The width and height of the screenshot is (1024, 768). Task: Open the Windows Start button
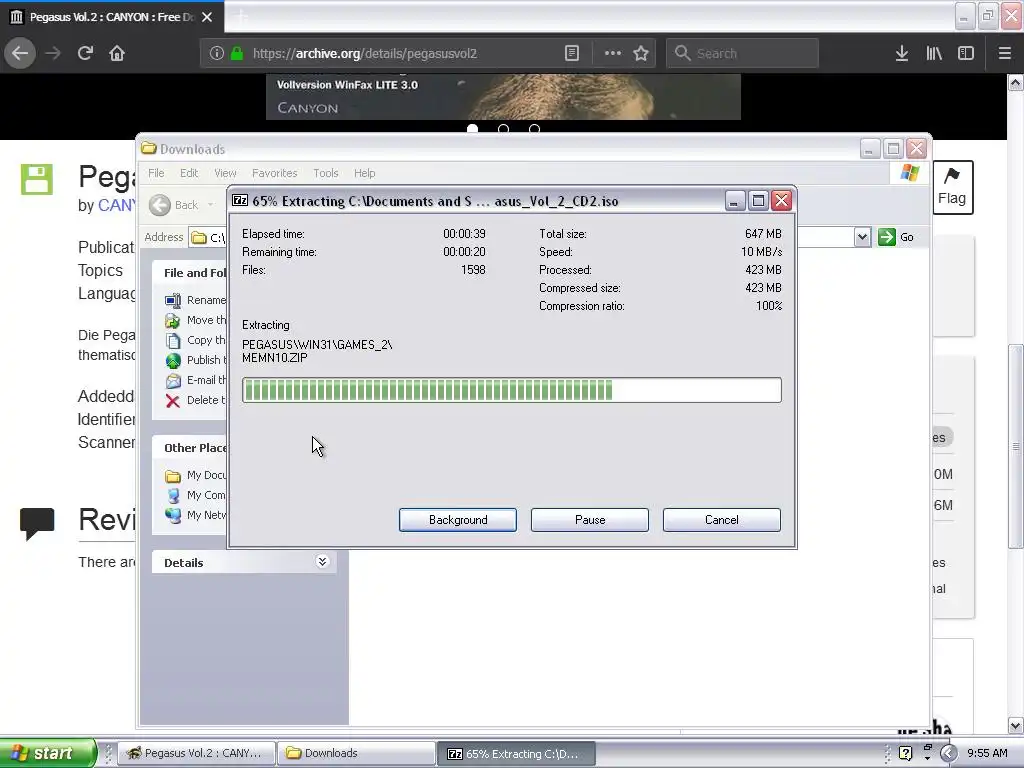[48, 753]
